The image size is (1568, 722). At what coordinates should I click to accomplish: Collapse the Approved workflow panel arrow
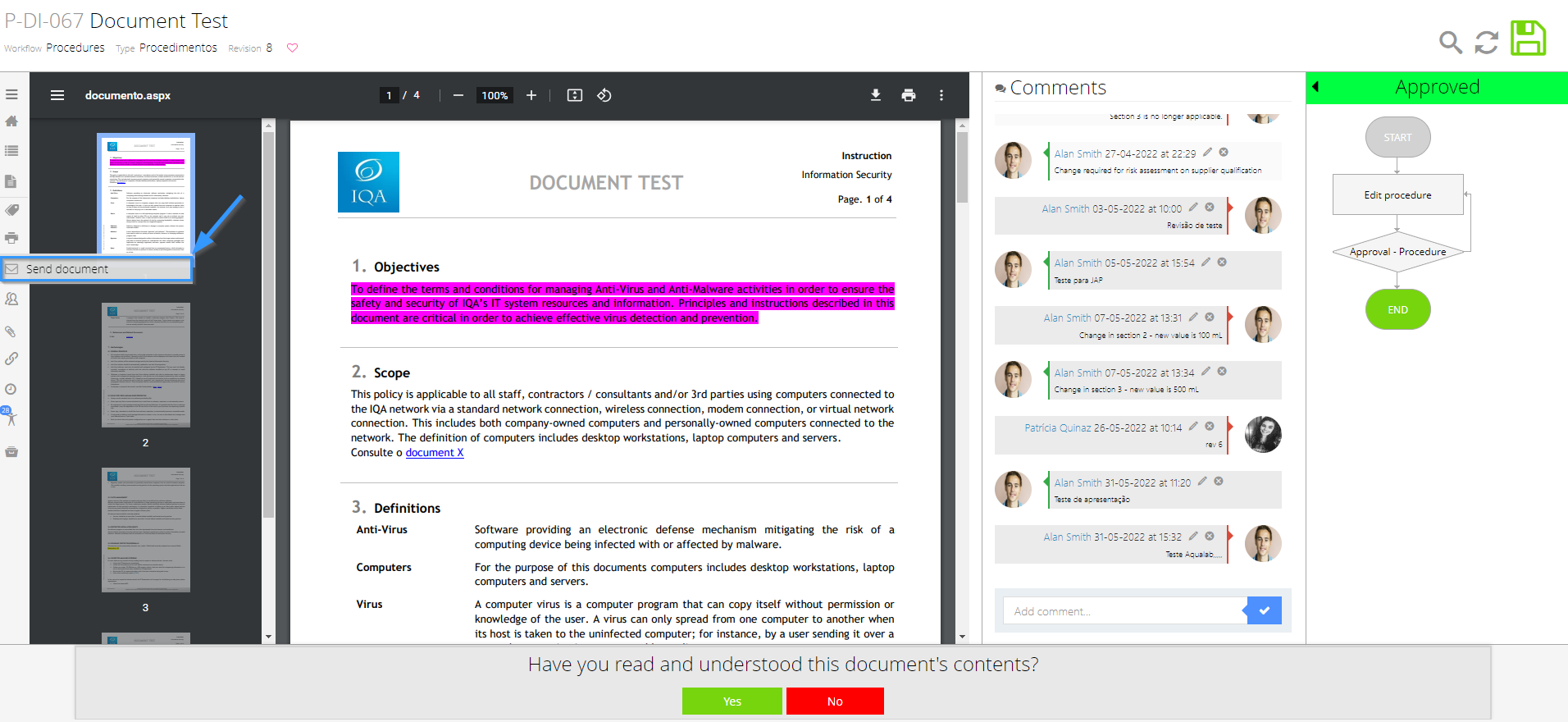[x=1316, y=87]
